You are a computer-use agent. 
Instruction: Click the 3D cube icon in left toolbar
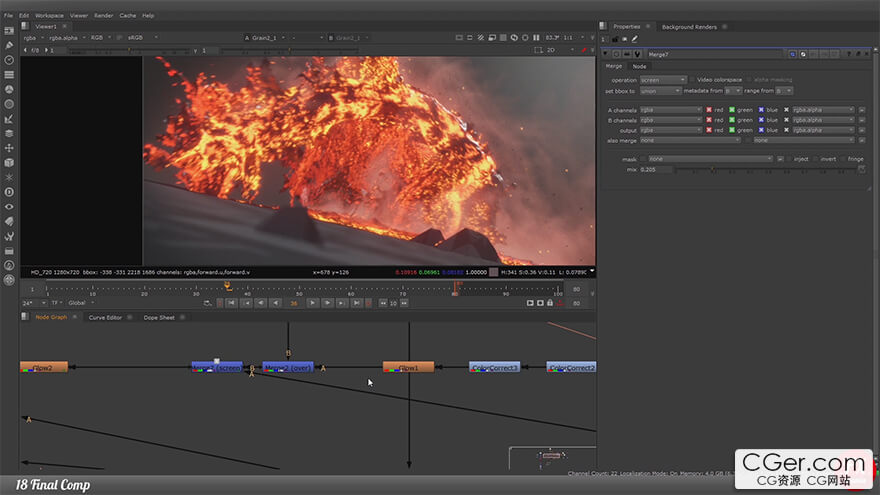tap(9, 162)
